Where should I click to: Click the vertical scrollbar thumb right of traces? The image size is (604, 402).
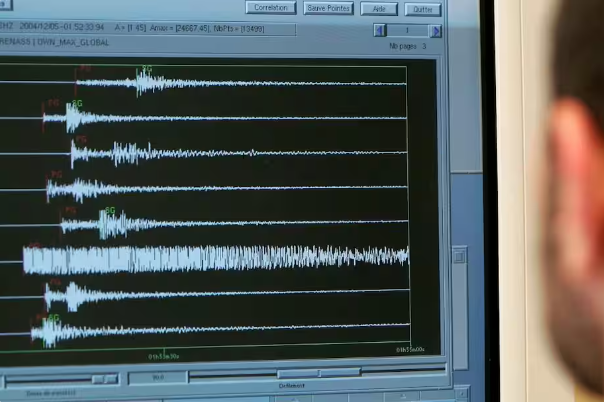coord(460,256)
